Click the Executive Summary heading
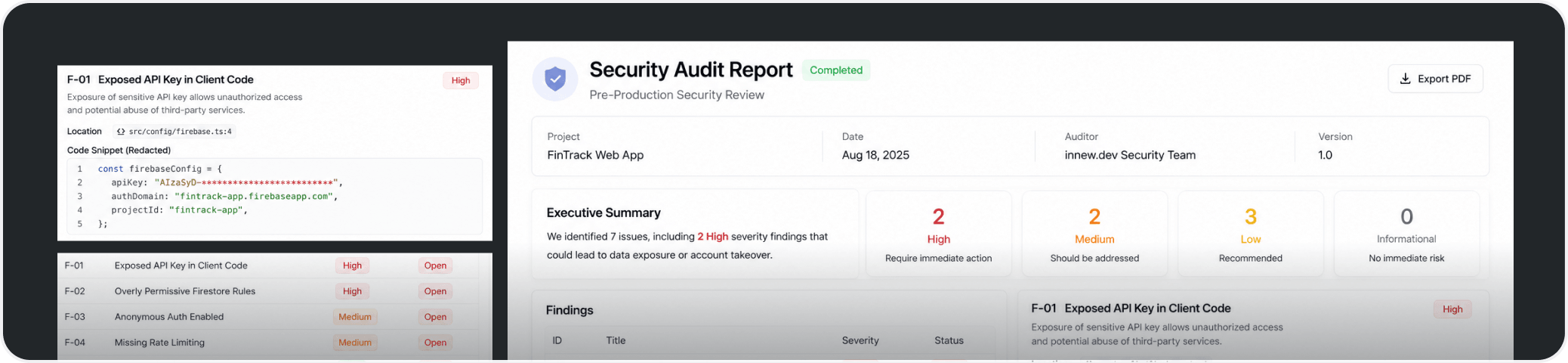Image resolution: width=1568 pixels, height=363 pixels. [x=603, y=213]
